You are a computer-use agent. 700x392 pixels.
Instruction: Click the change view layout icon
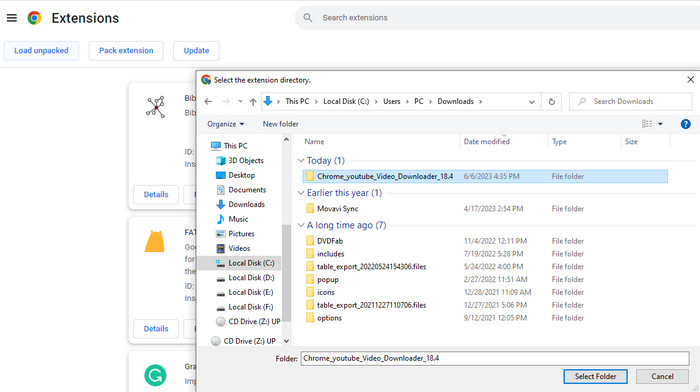(x=647, y=124)
